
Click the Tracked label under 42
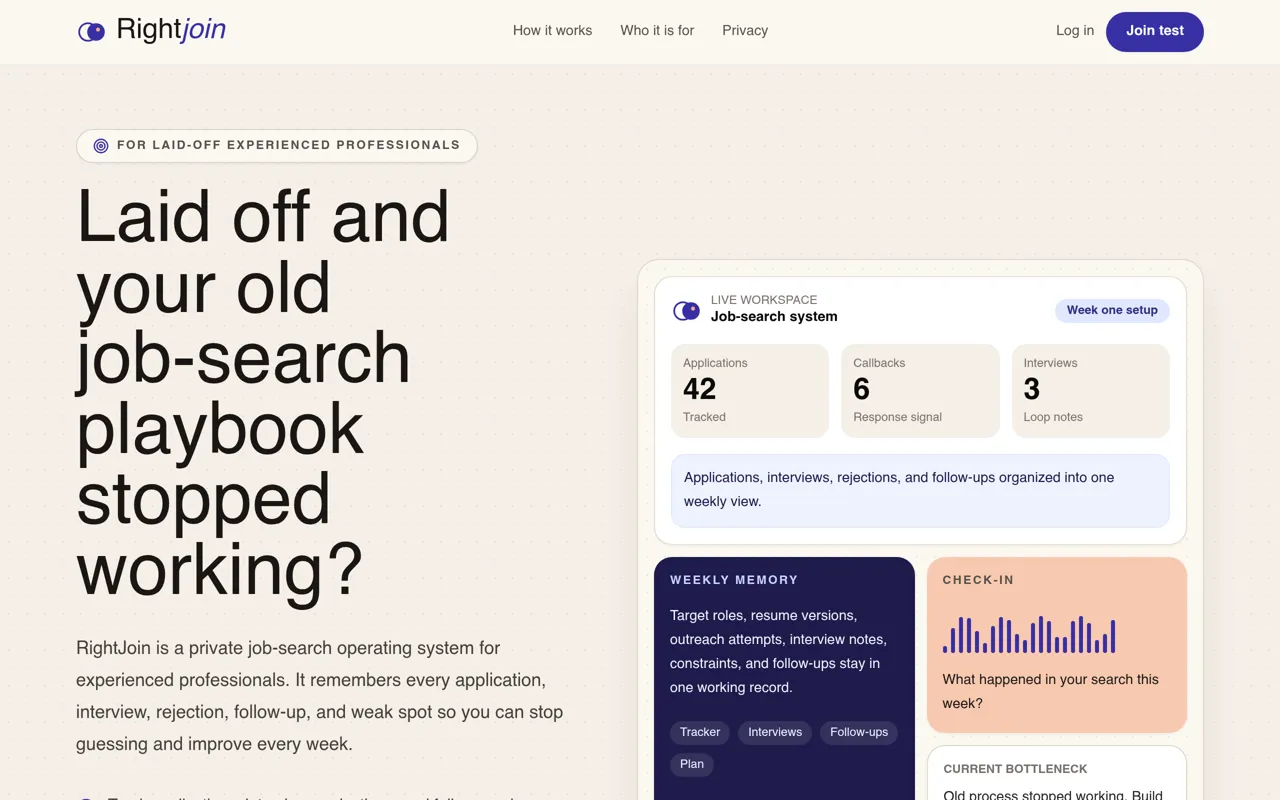click(704, 417)
